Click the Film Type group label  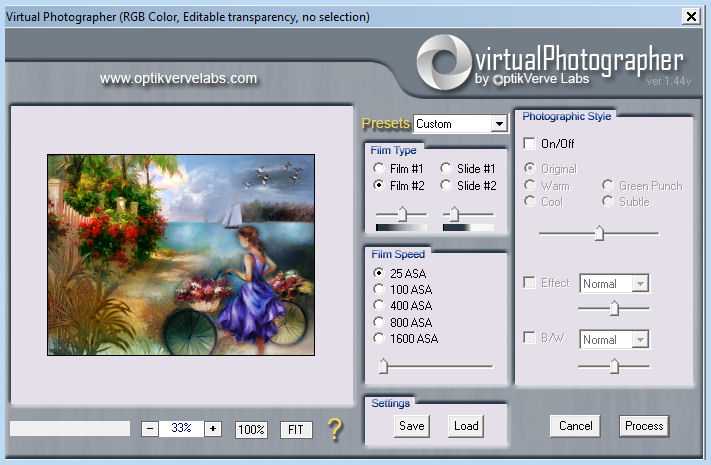pos(393,150)
